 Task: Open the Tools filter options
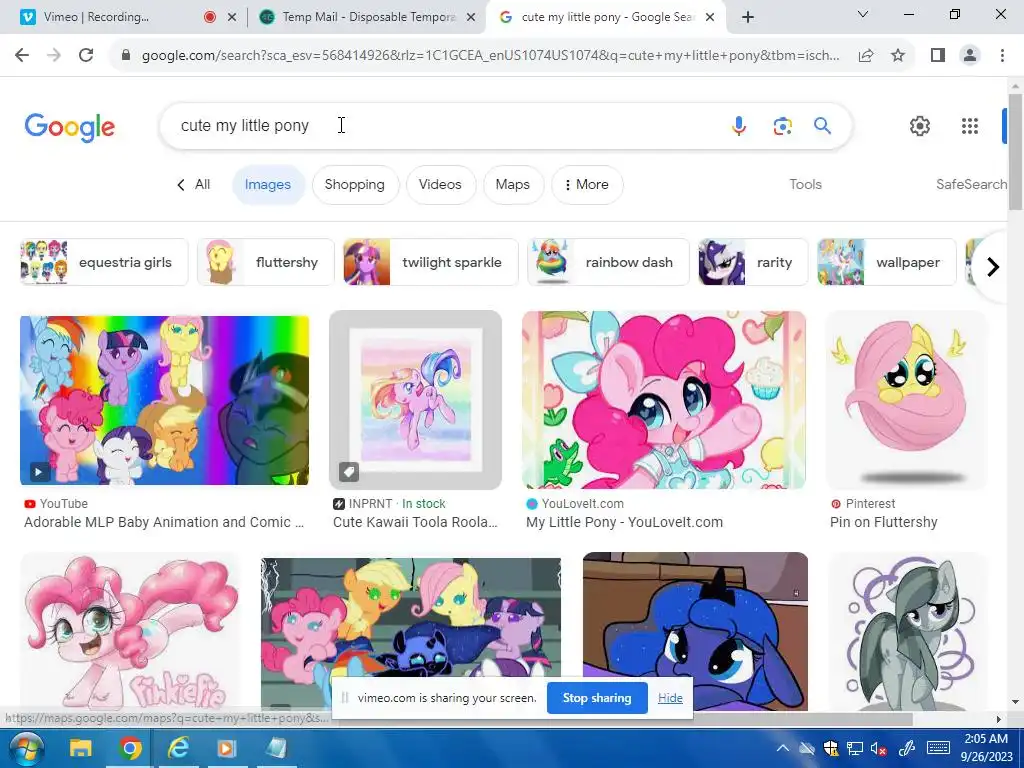pyautogui.click(x=805, y=185)
